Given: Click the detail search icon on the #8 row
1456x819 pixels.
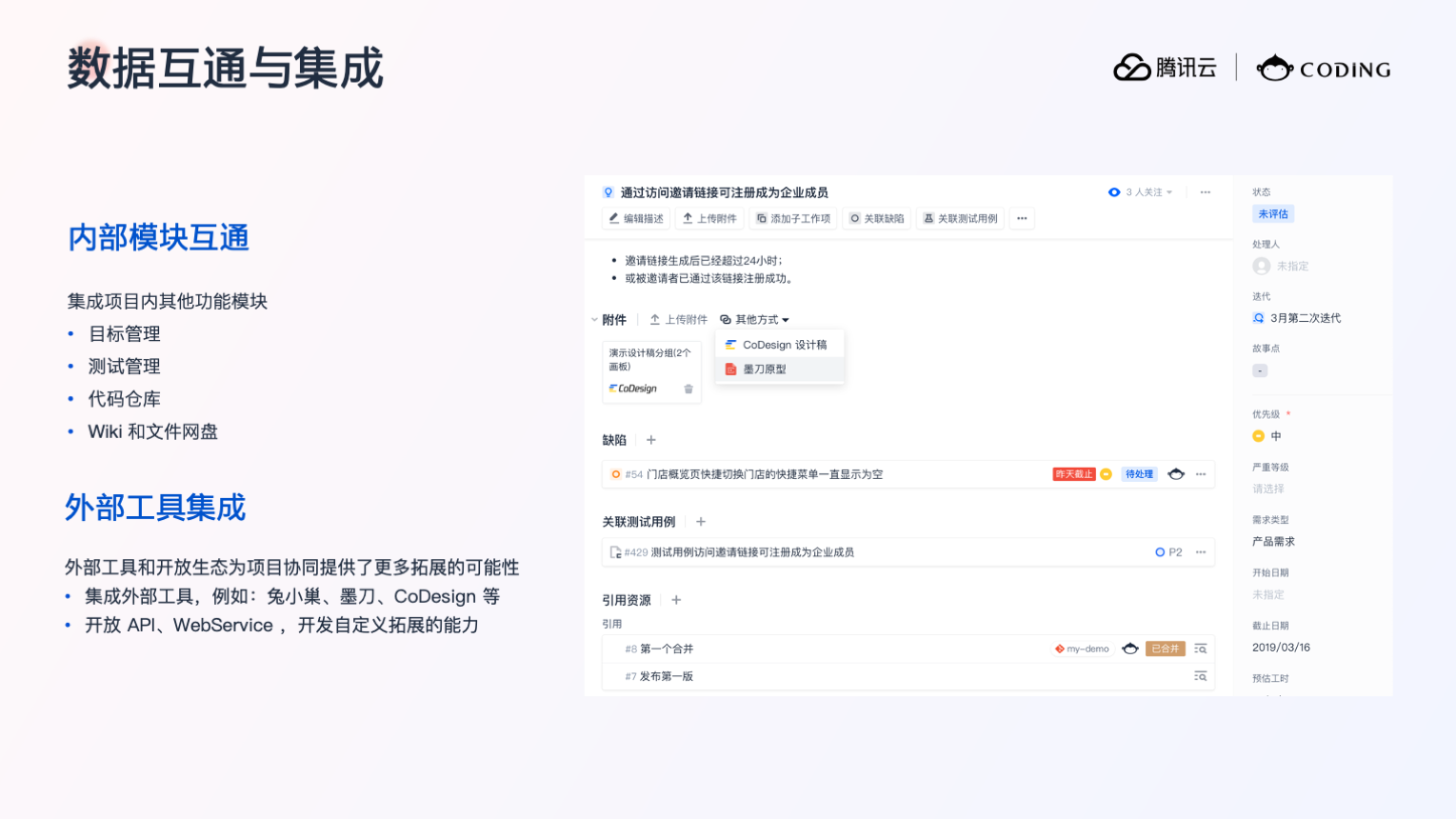Looking at the screenshot, I should click(1201, 649).
